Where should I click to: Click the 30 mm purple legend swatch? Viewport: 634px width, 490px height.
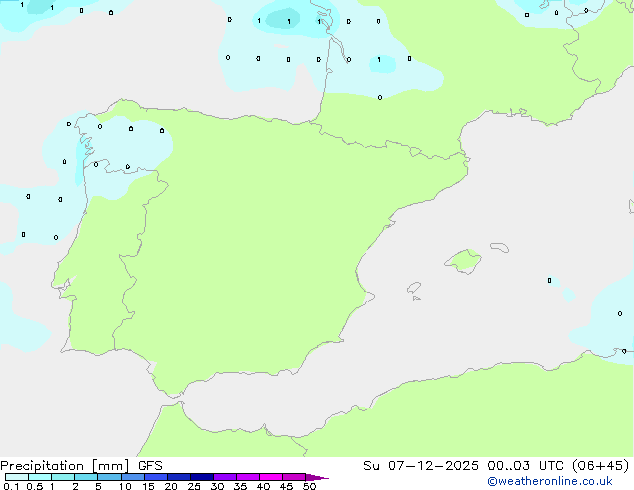point(225,477)
